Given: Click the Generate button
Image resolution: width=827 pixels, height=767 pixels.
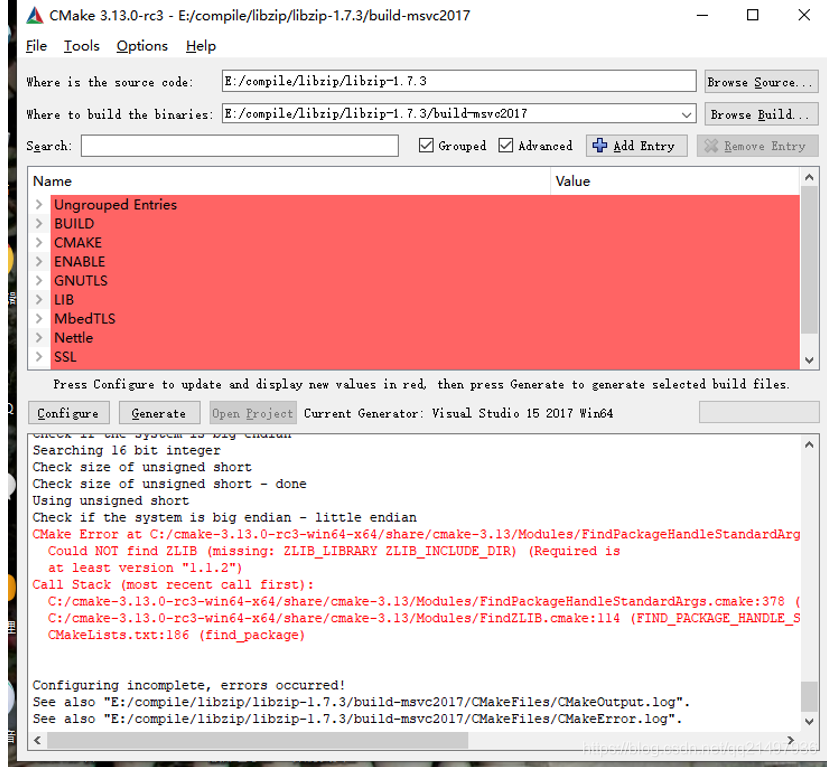Looking at the screenshot, I should point(159,413).
